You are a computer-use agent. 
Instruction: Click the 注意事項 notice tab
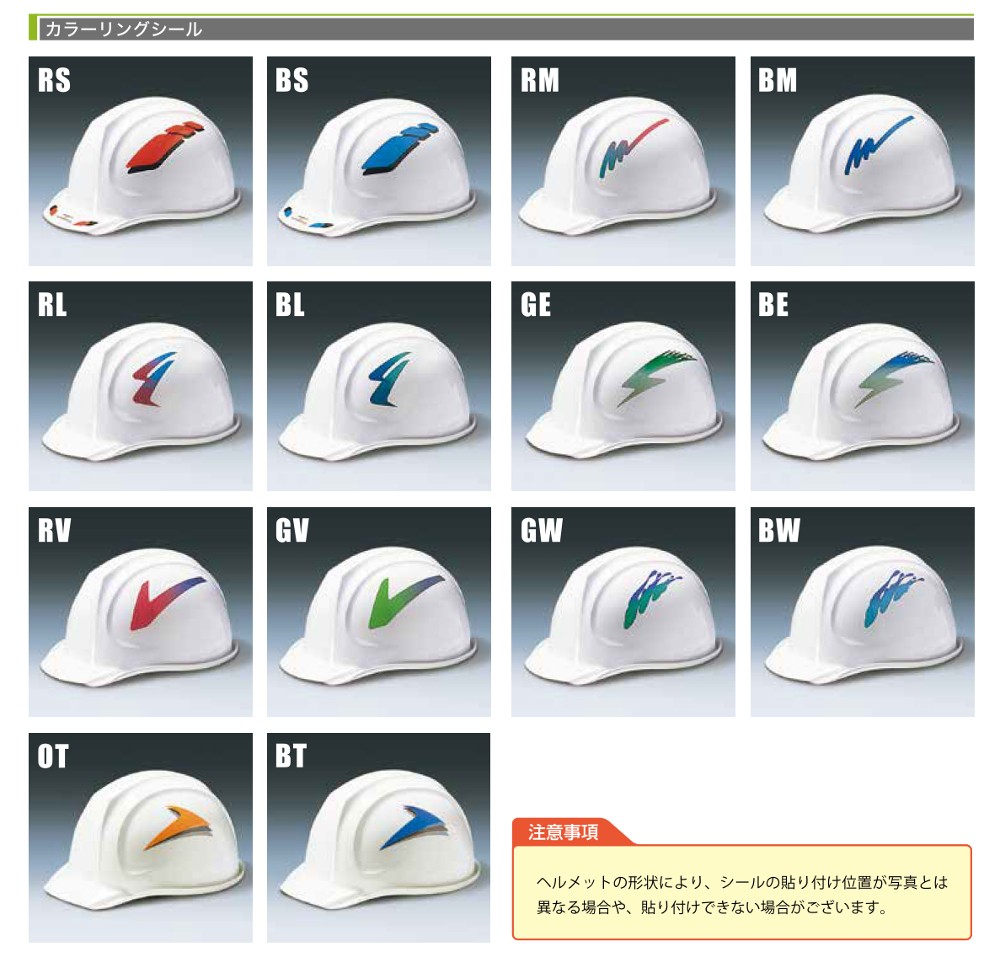point(563,831)
